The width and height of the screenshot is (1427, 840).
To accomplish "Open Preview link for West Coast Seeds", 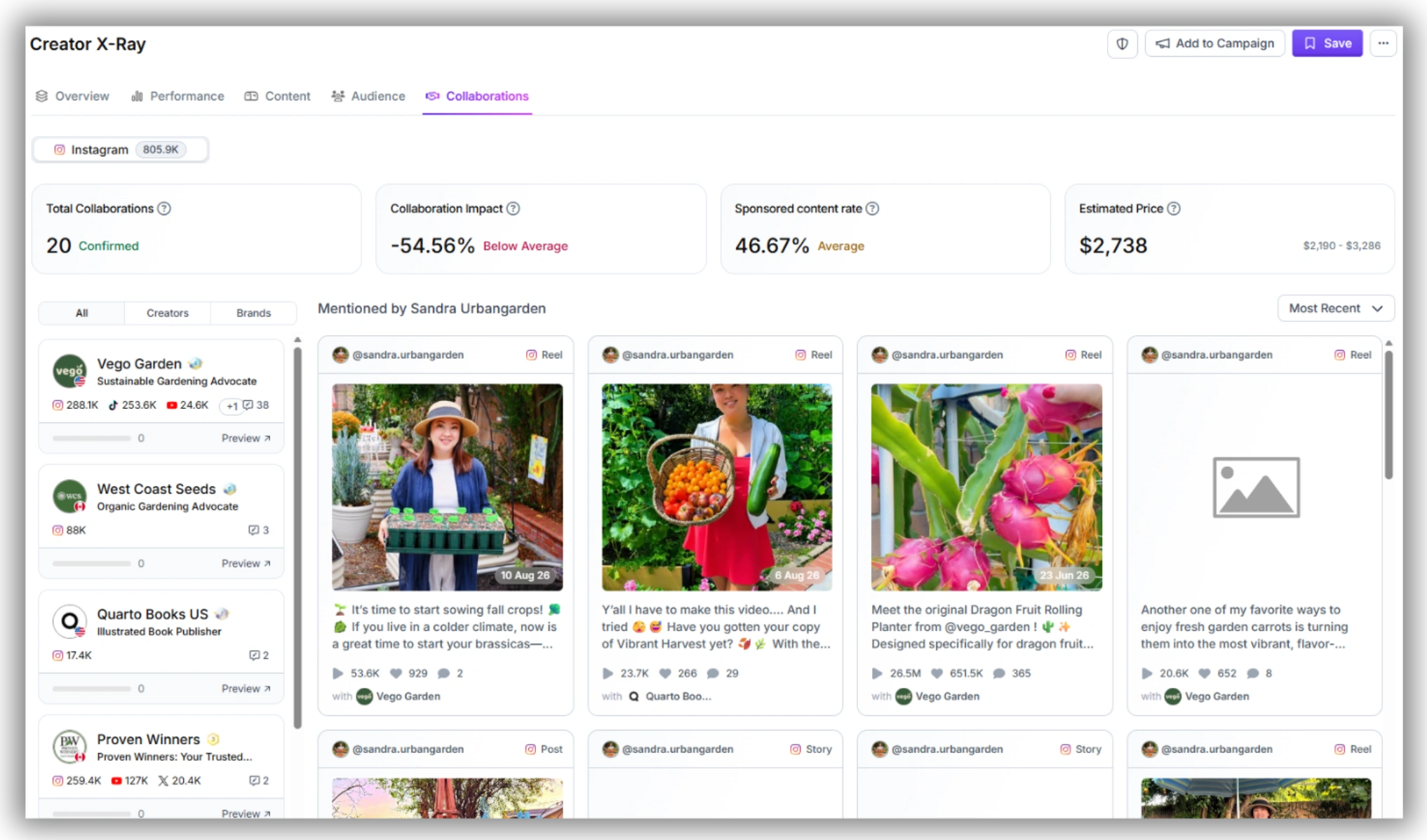I will [246, 563].
